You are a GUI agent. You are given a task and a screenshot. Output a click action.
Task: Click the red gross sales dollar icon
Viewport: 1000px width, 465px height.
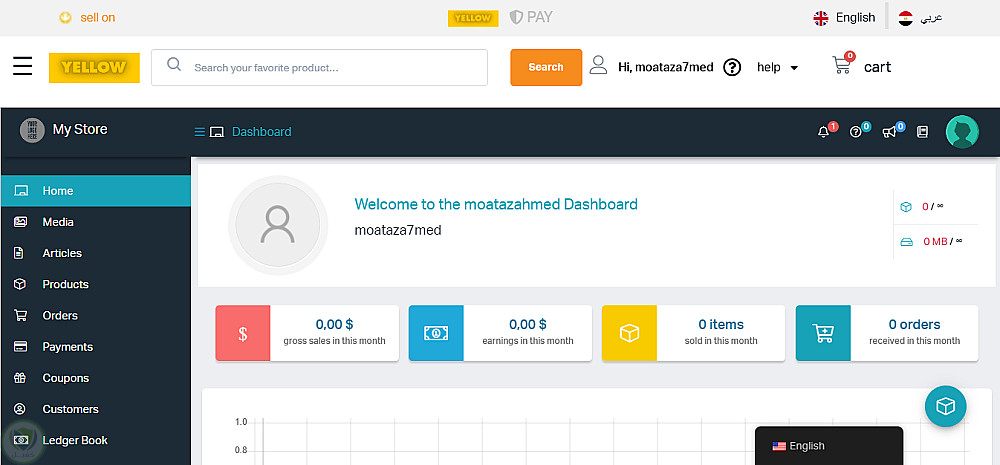[x=243, y=333]
